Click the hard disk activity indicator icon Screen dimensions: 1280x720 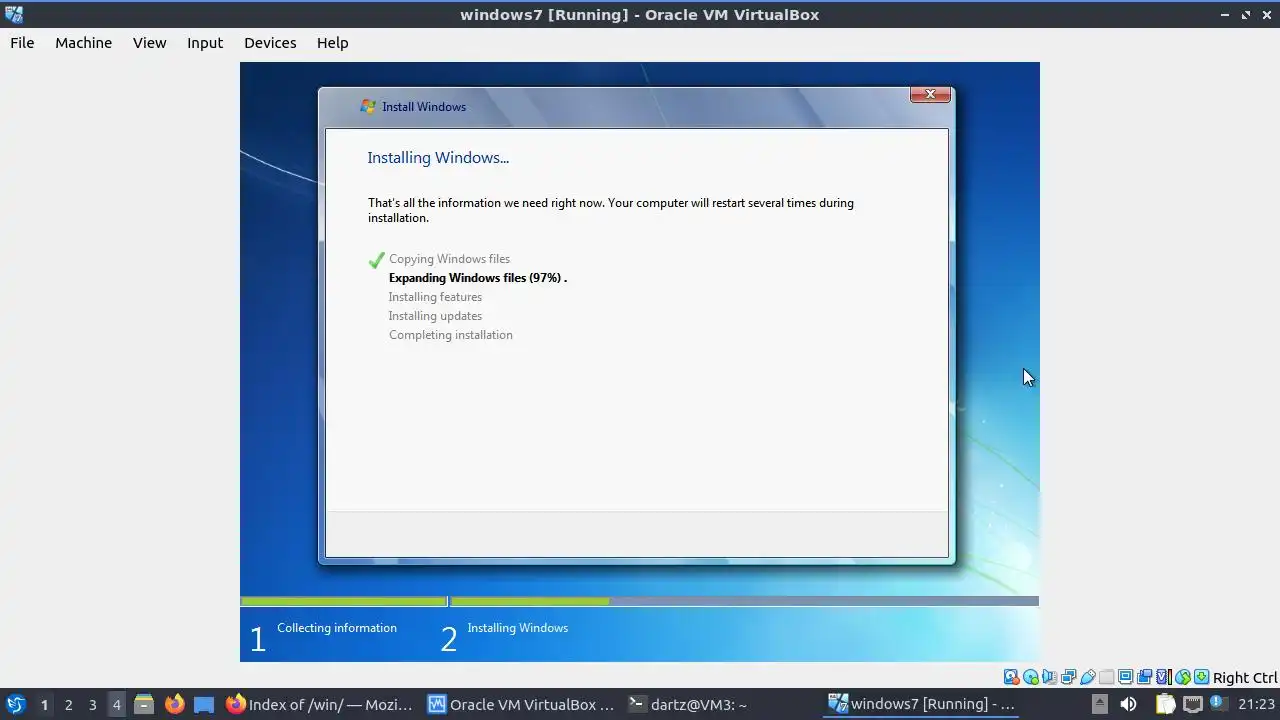coord(1011,677)
